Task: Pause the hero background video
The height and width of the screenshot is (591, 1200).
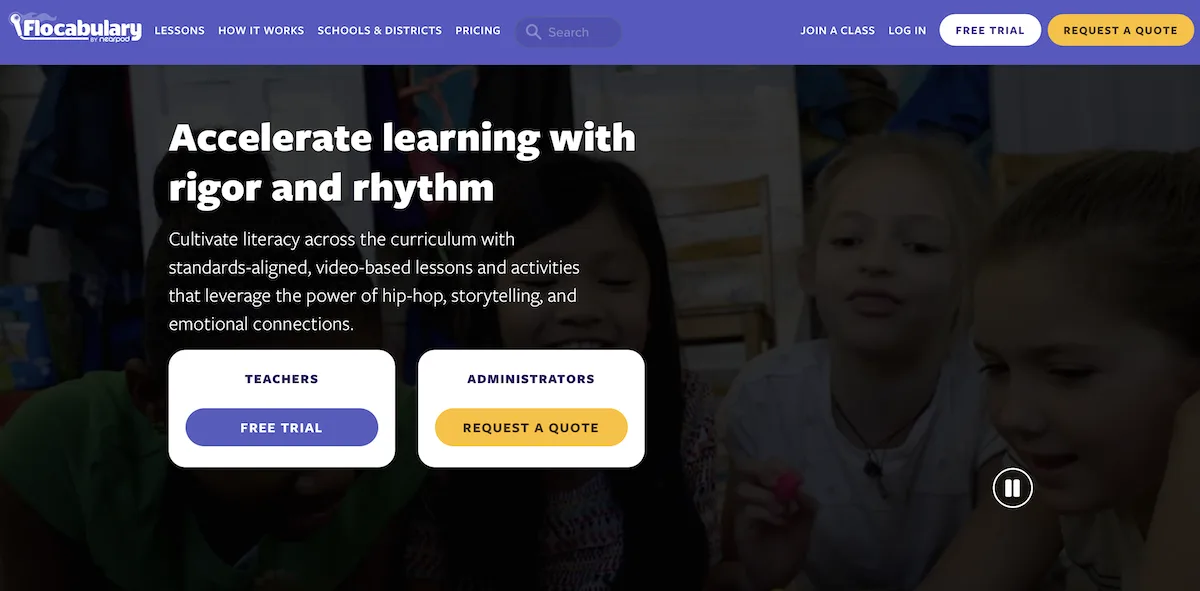Action: click(x=1012, y=488)
